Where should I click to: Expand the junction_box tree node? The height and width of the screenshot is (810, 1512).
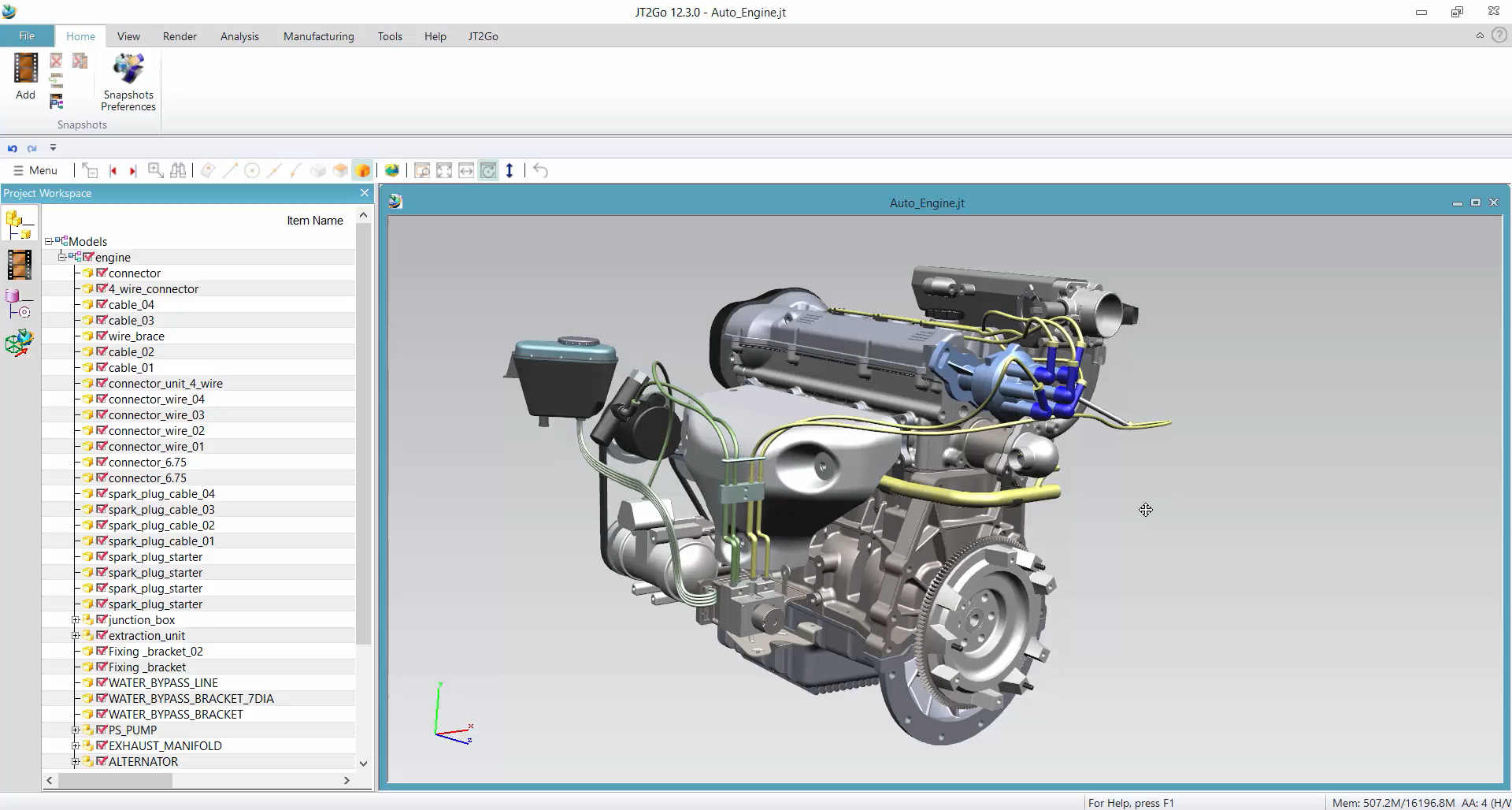pyautogui.click(x=76, y=620)
